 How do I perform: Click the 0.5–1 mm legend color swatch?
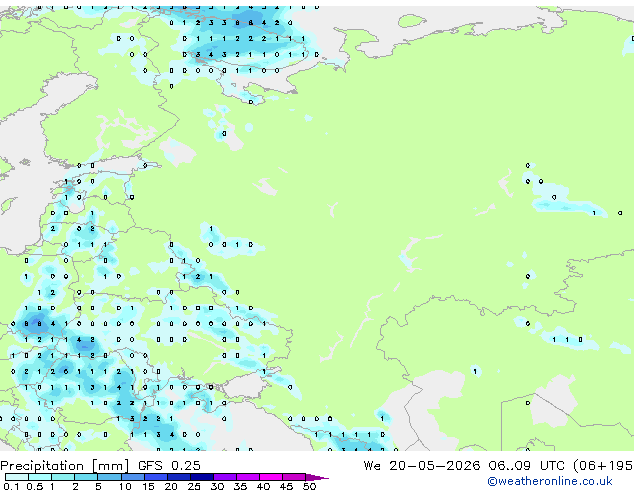click(40, 477)
